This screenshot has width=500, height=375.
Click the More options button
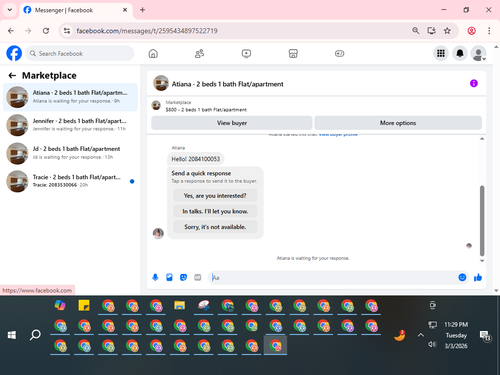point(398,123)
